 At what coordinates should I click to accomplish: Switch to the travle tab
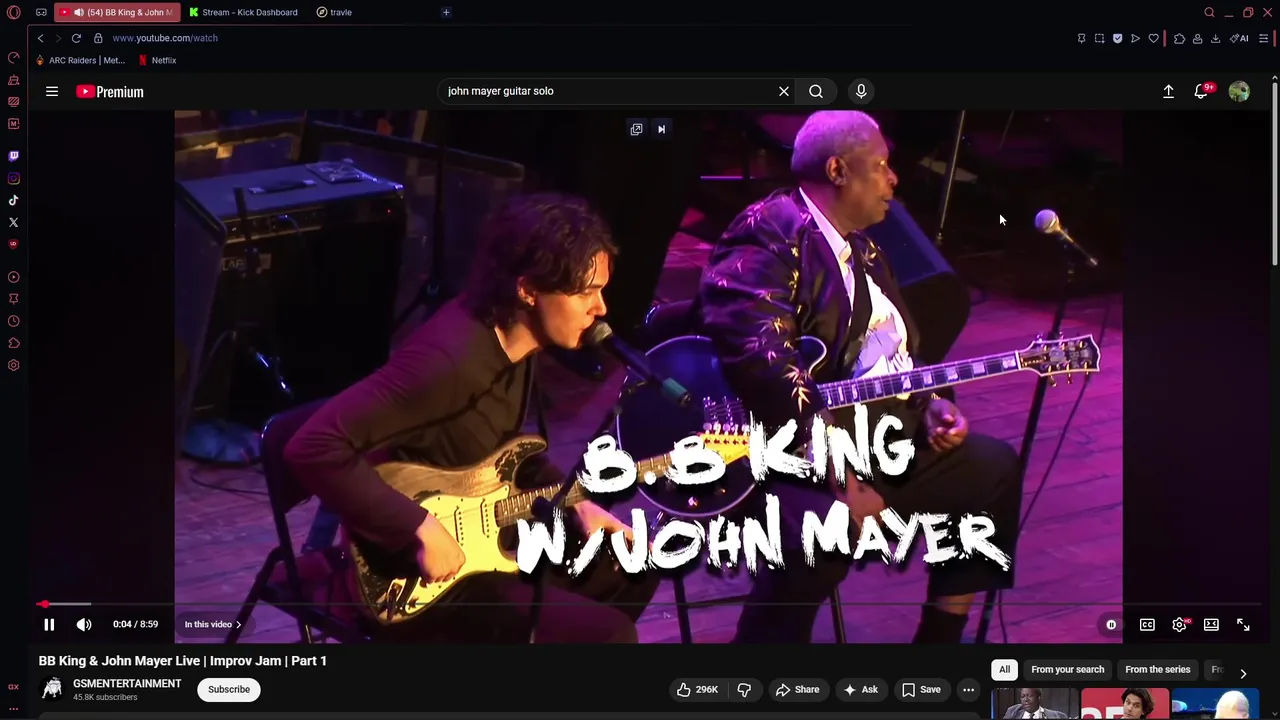334,12
